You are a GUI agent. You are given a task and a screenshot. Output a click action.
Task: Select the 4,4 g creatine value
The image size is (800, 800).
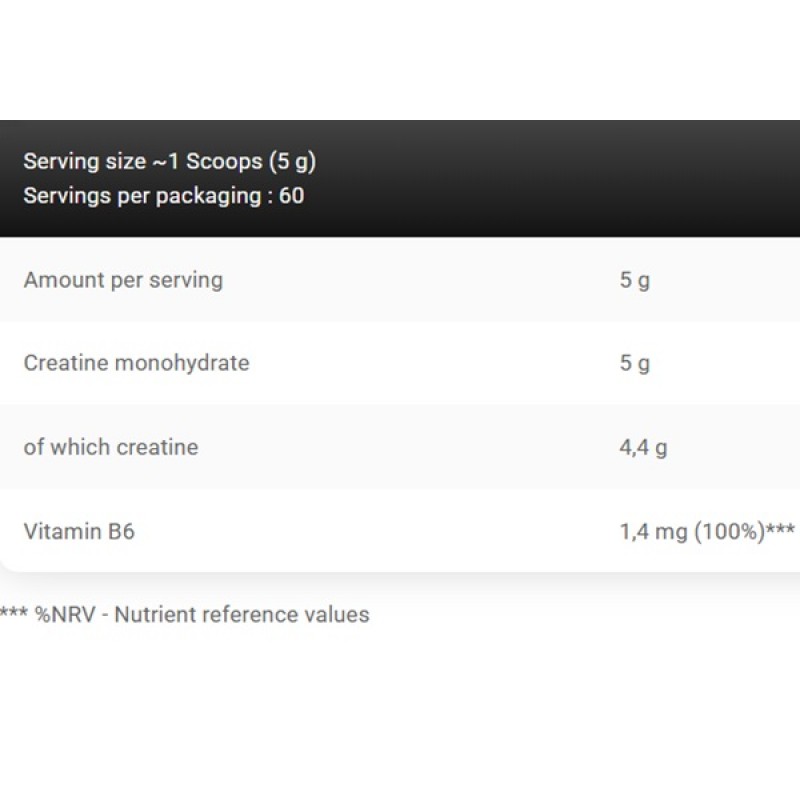click(x=643, y=447)
